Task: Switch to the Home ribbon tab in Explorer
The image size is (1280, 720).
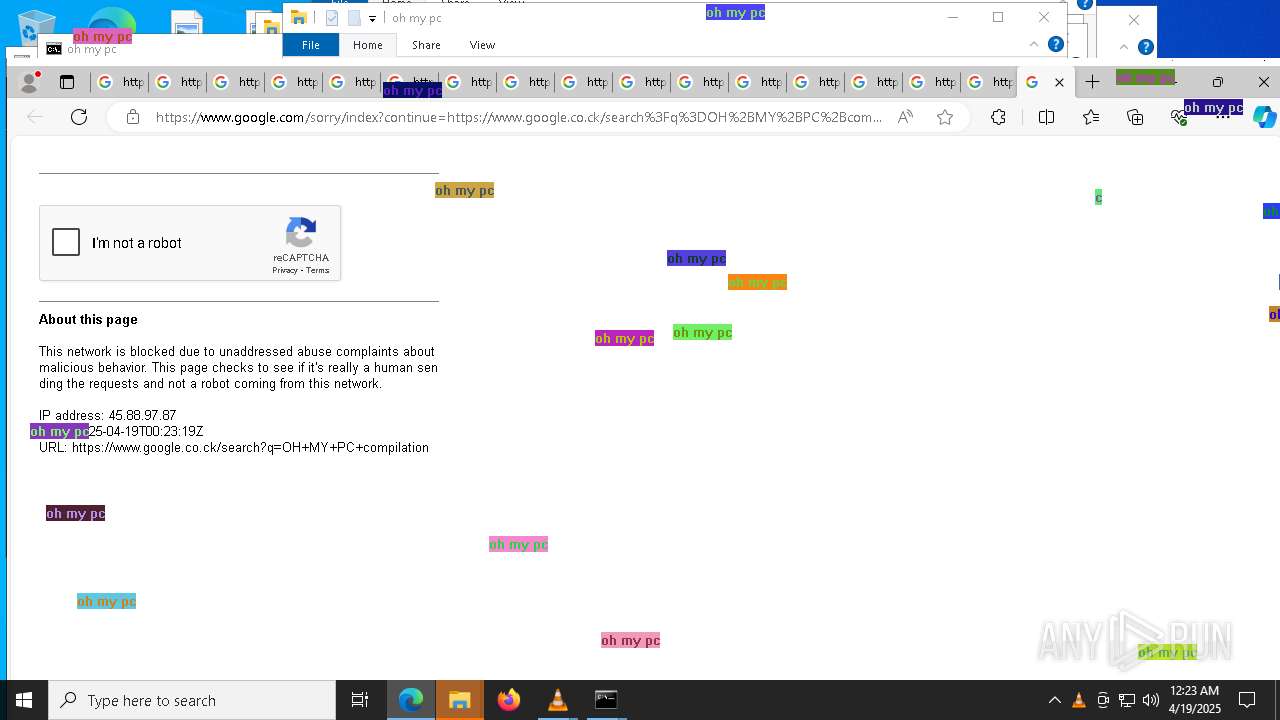Action: [x=367, y=45]
